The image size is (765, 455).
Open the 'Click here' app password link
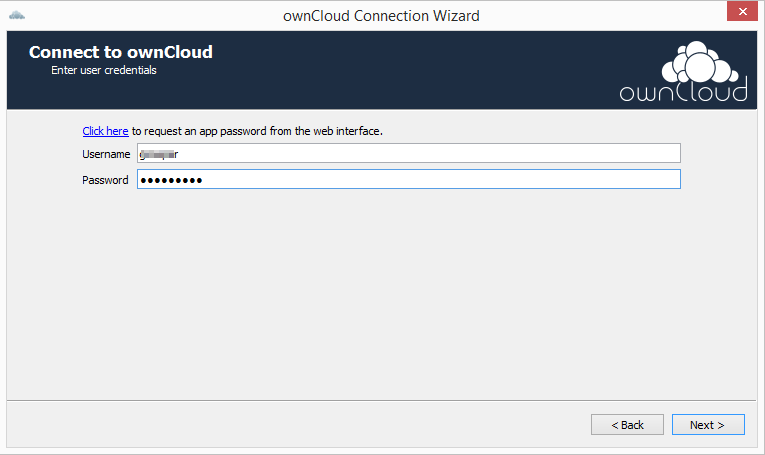(x=105, y=131)
